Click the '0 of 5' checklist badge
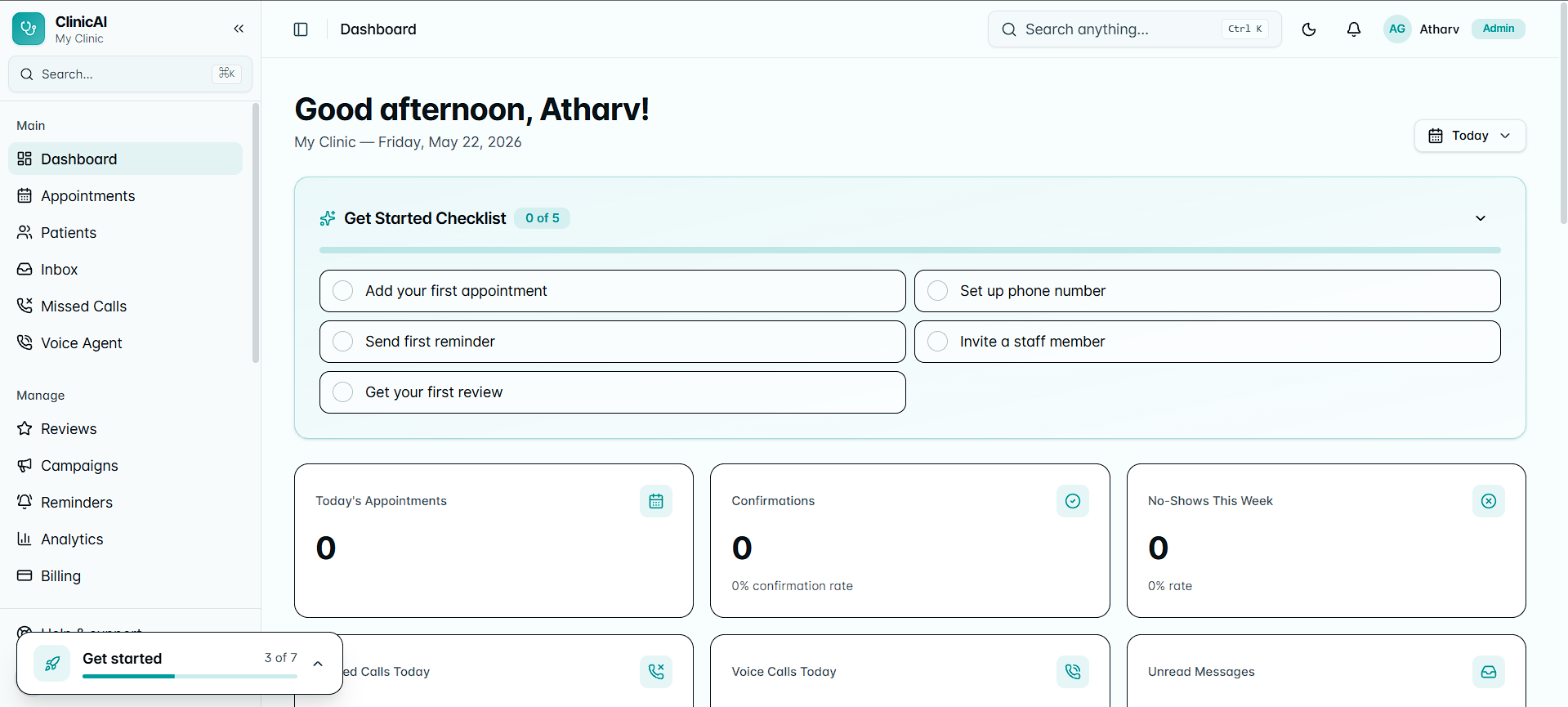This screenshot has height=707, width=1568. click(x=543, y=218)
